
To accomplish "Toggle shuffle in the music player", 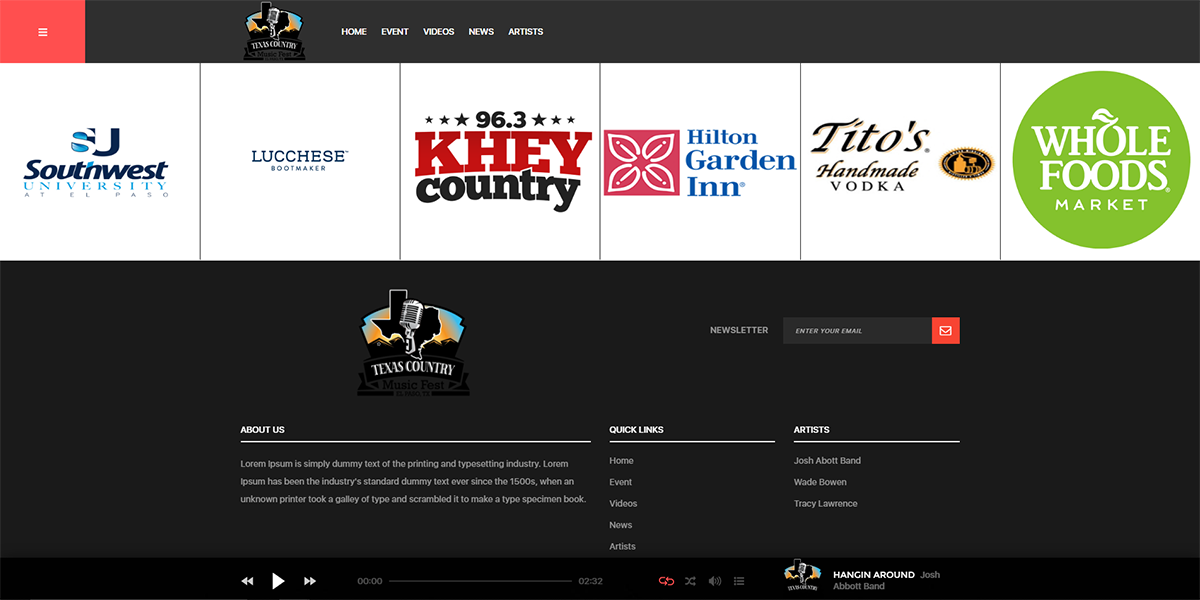I will pyautogui.click(x=690, y=581).
